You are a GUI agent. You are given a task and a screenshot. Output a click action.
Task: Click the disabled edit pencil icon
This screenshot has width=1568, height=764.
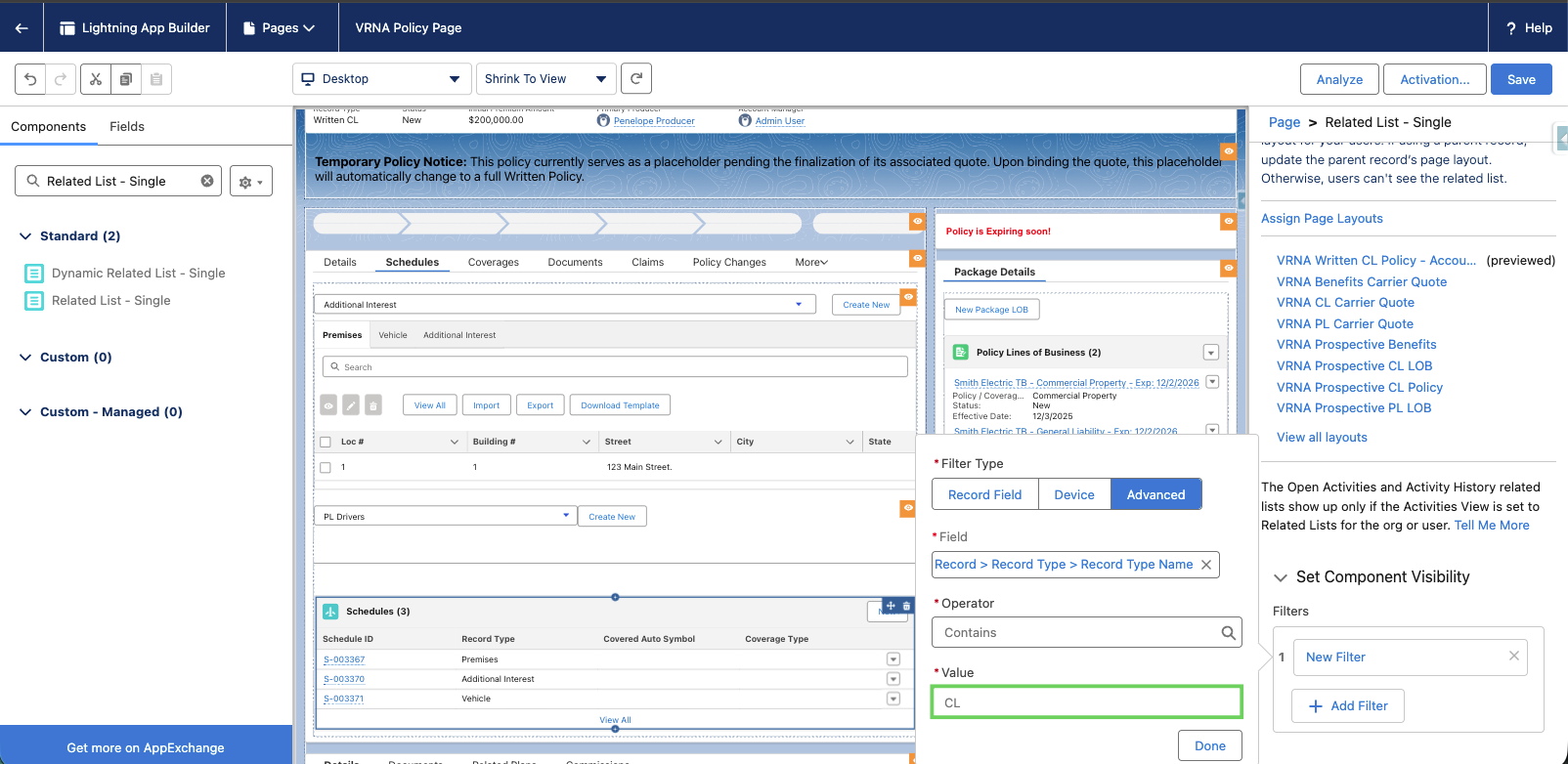point(351,405)
